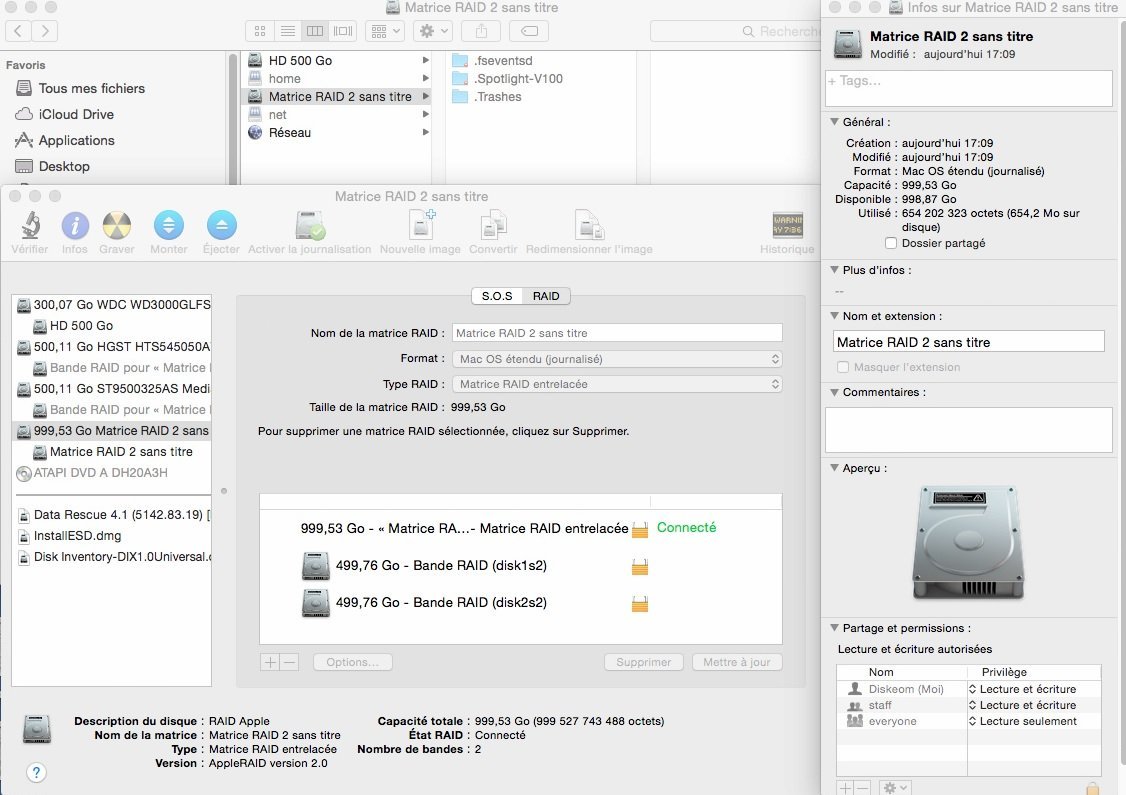The height and width of the screenshot is (795, 1126).
Task: Click the Mettre à jour button
Action: point(737,662)
